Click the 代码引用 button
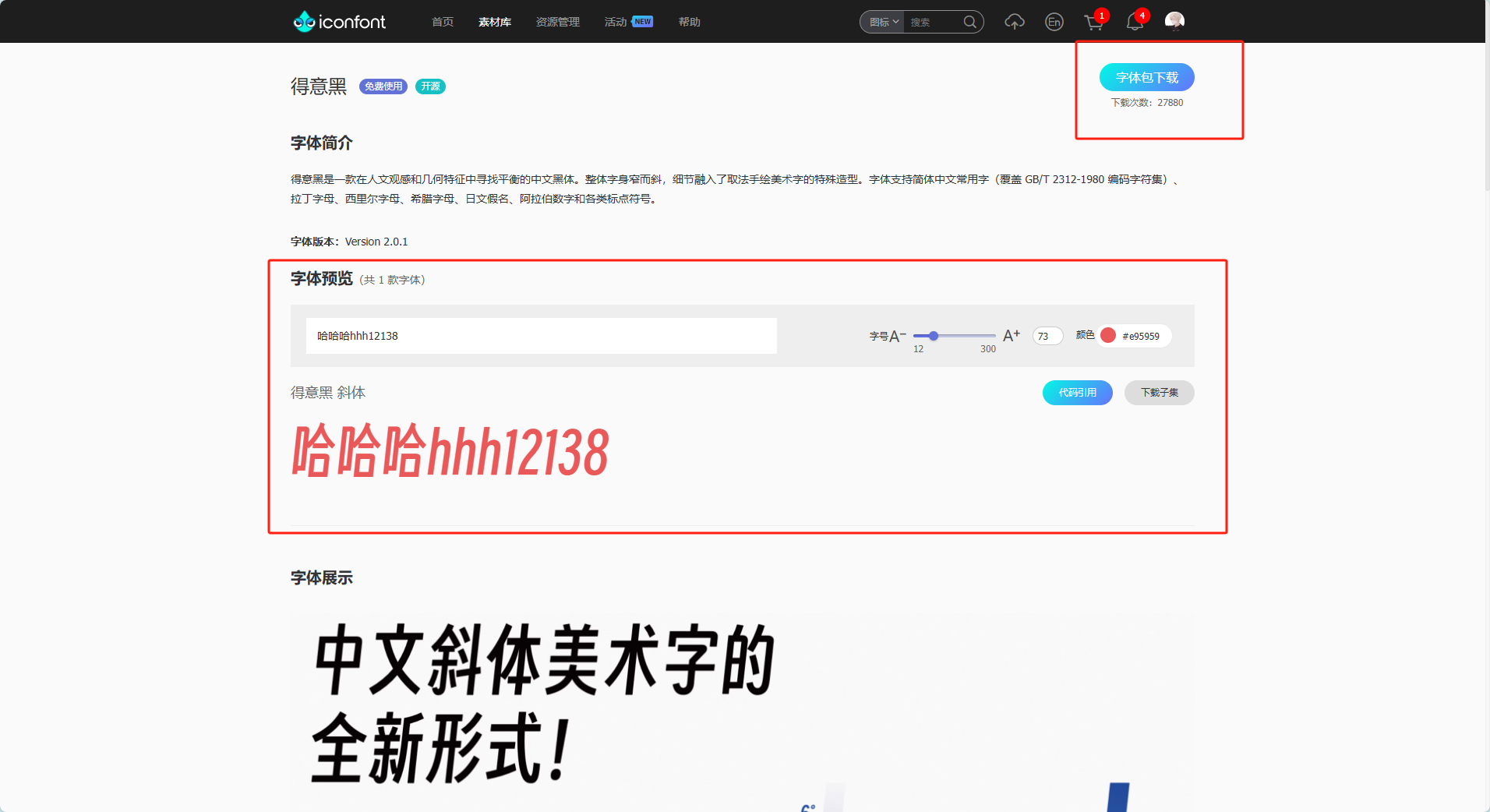This screenshot has width=1490, height=812. (1077, 393)
